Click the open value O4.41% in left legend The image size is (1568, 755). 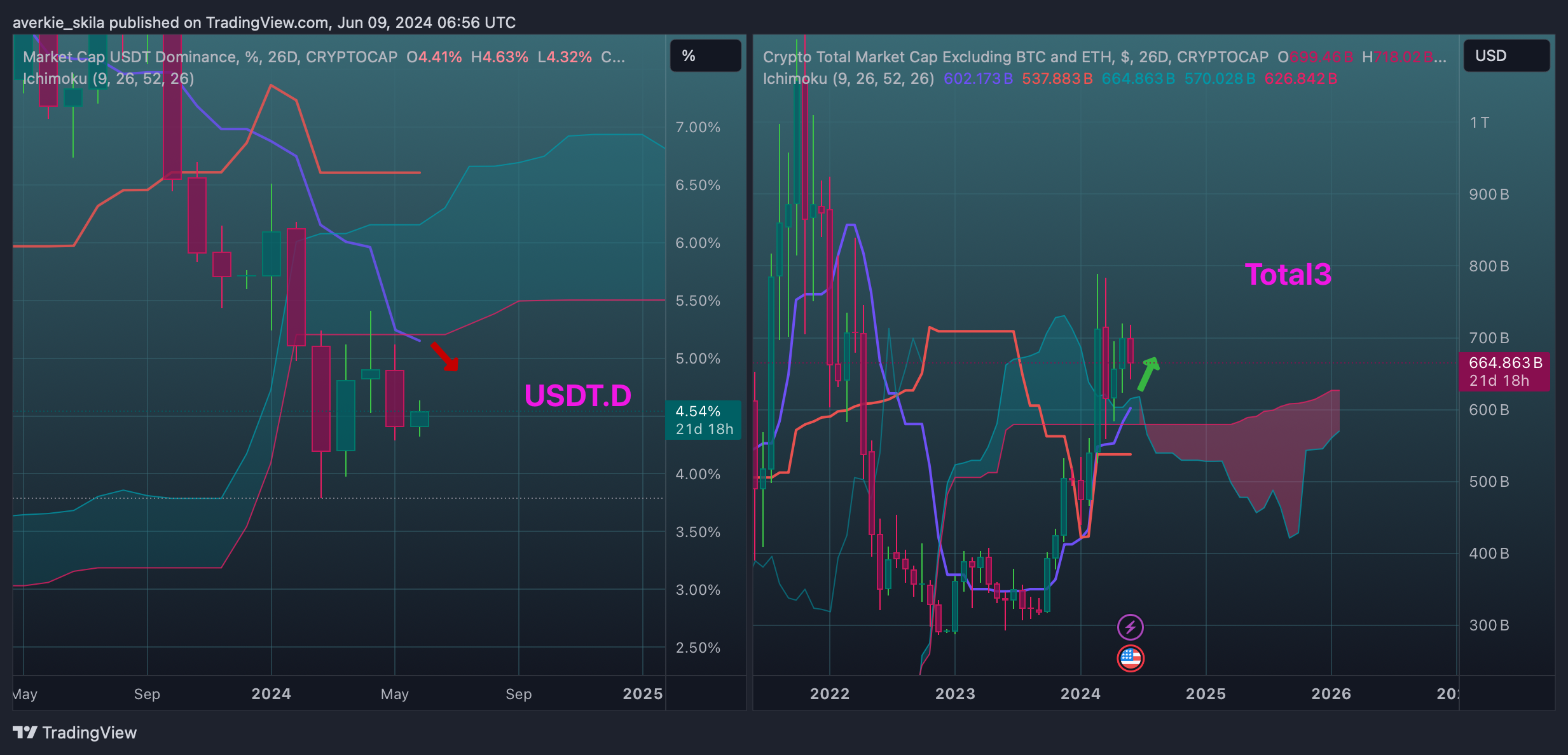pos(434,57)
